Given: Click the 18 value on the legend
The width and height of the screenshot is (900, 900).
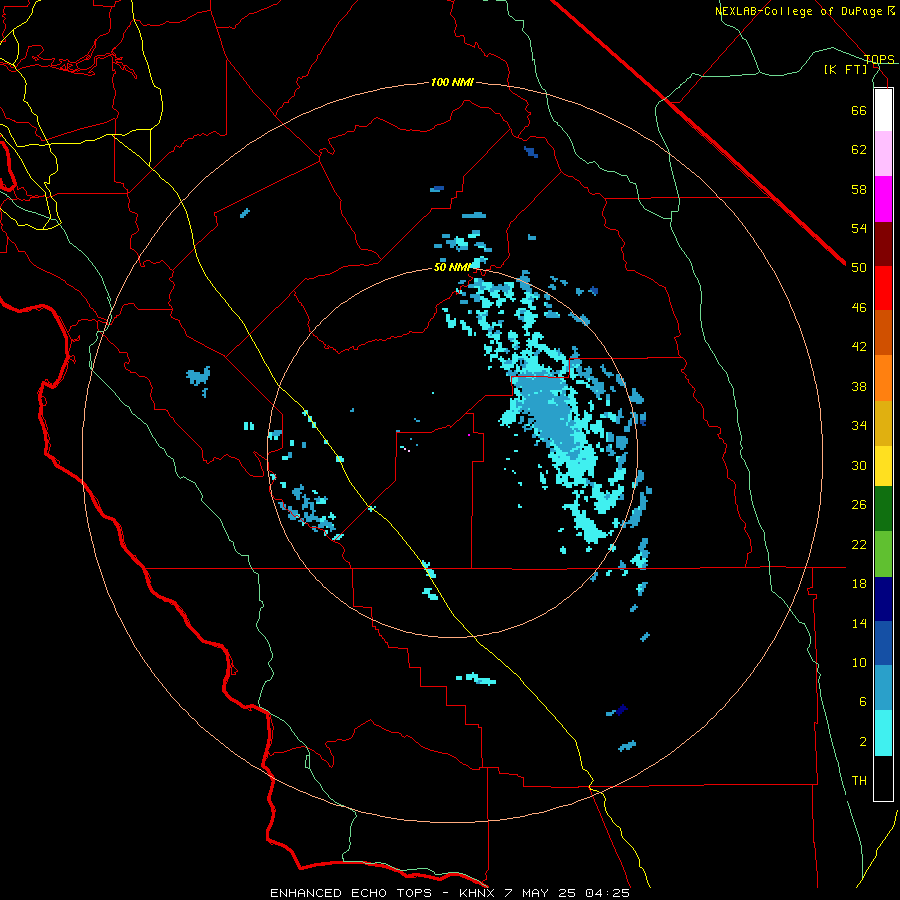Looking at the screenshot, I should [859, 584].
